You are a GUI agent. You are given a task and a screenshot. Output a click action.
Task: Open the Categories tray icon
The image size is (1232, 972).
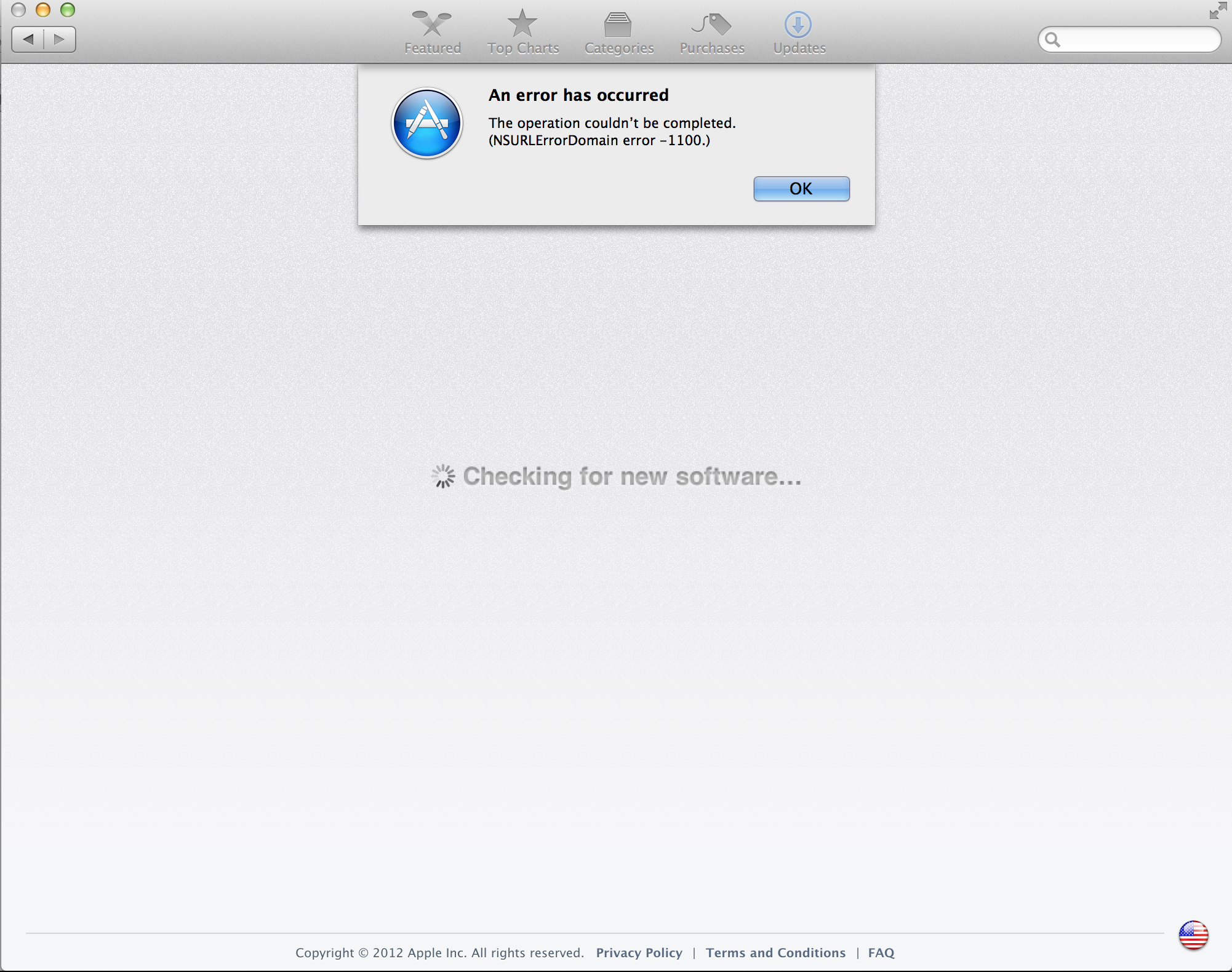tap(618, 25)
